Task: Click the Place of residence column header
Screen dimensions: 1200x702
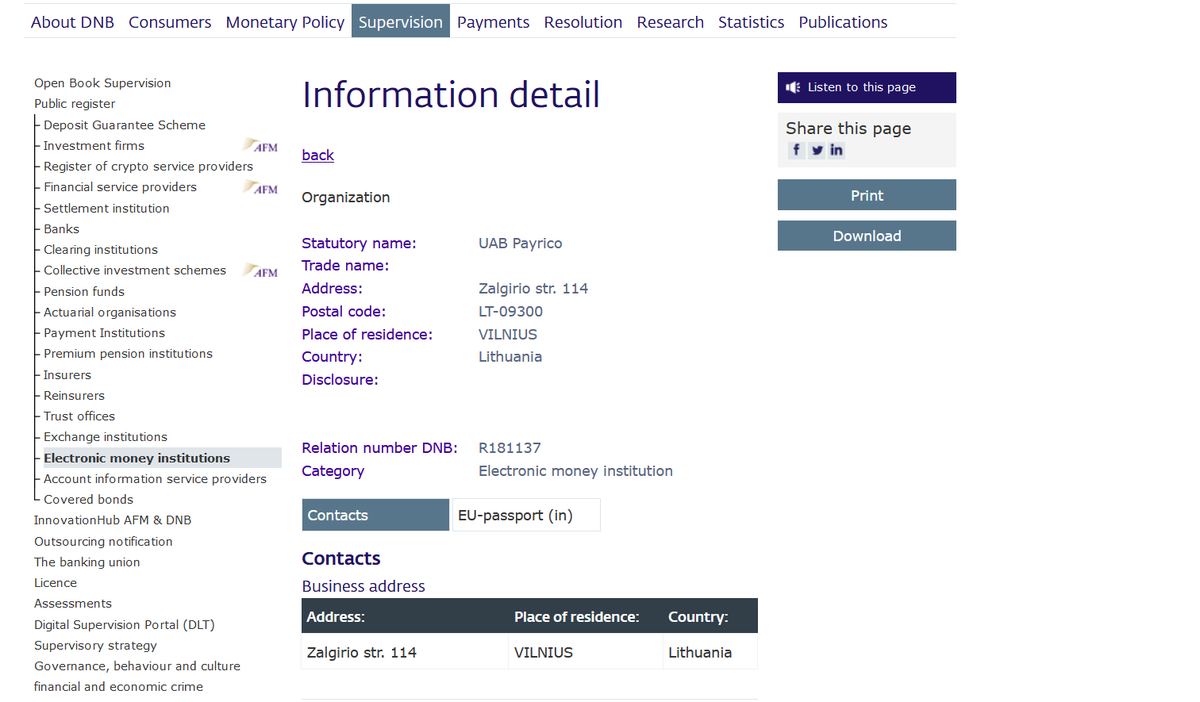Action: (x=576, y=617)
